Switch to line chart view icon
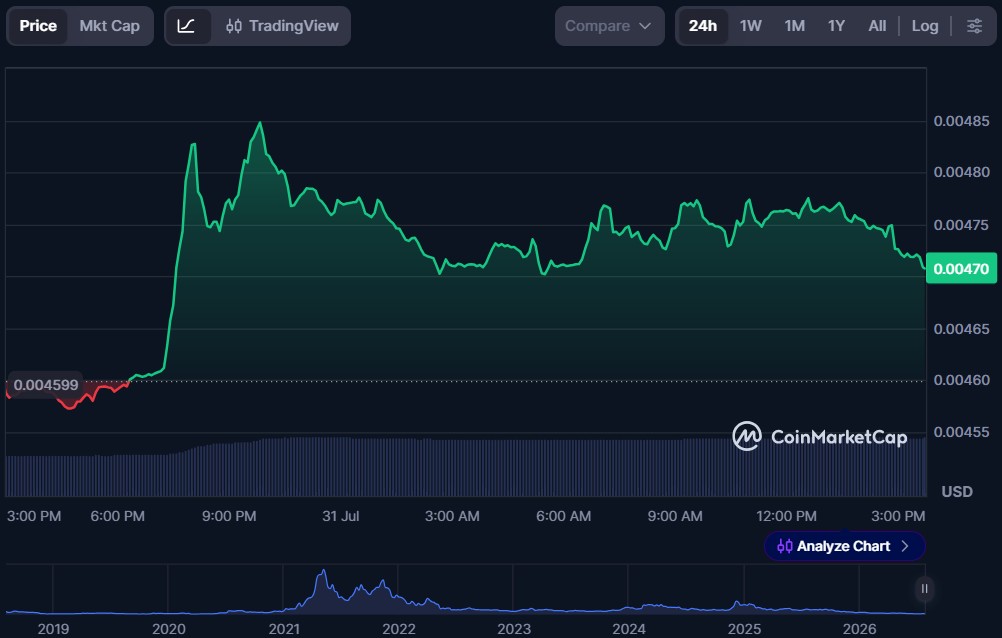Viewport: 1002px width, 638px height. [x=187, y=26]
